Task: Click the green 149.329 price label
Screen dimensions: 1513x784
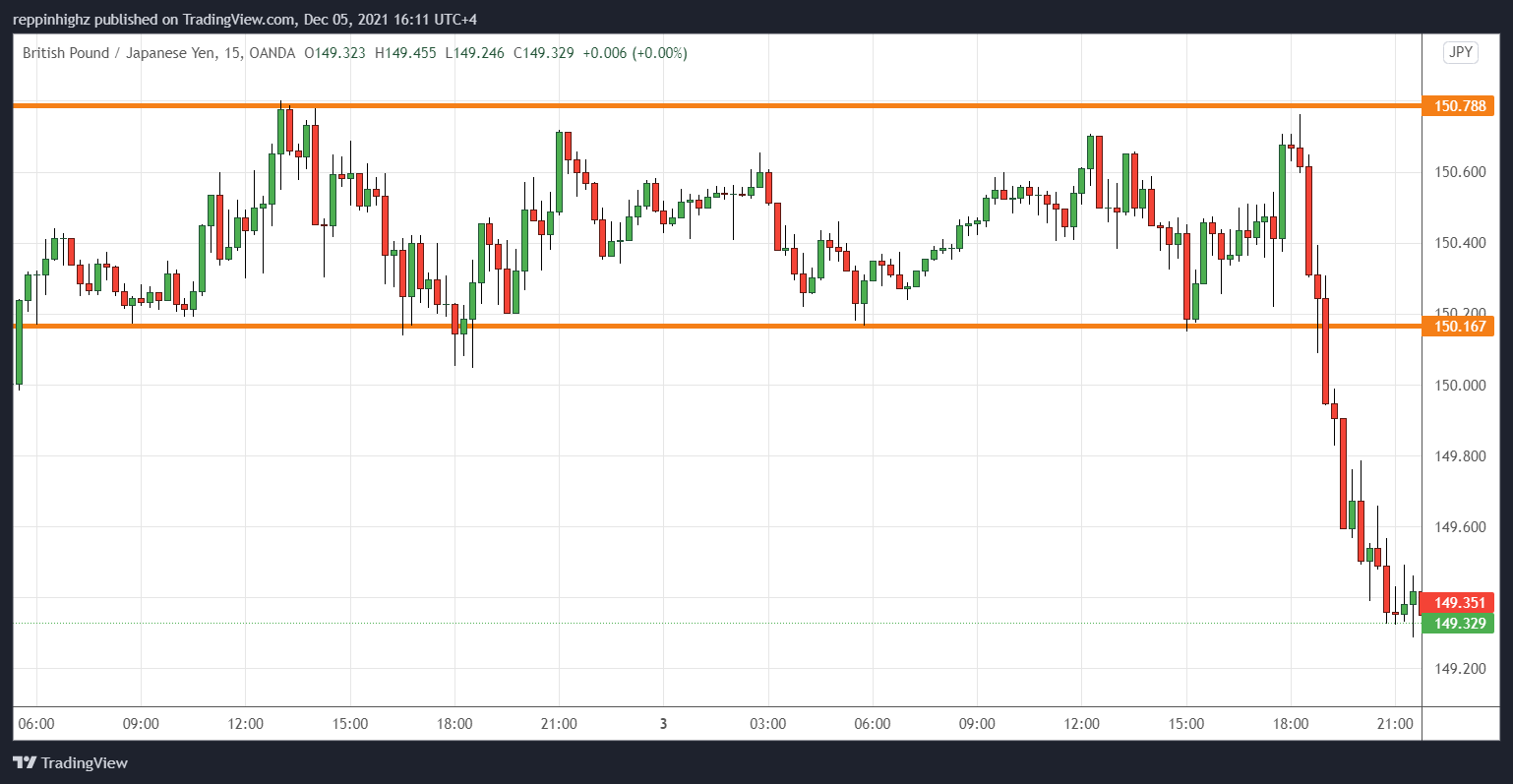Action: tap(1458, 623)
